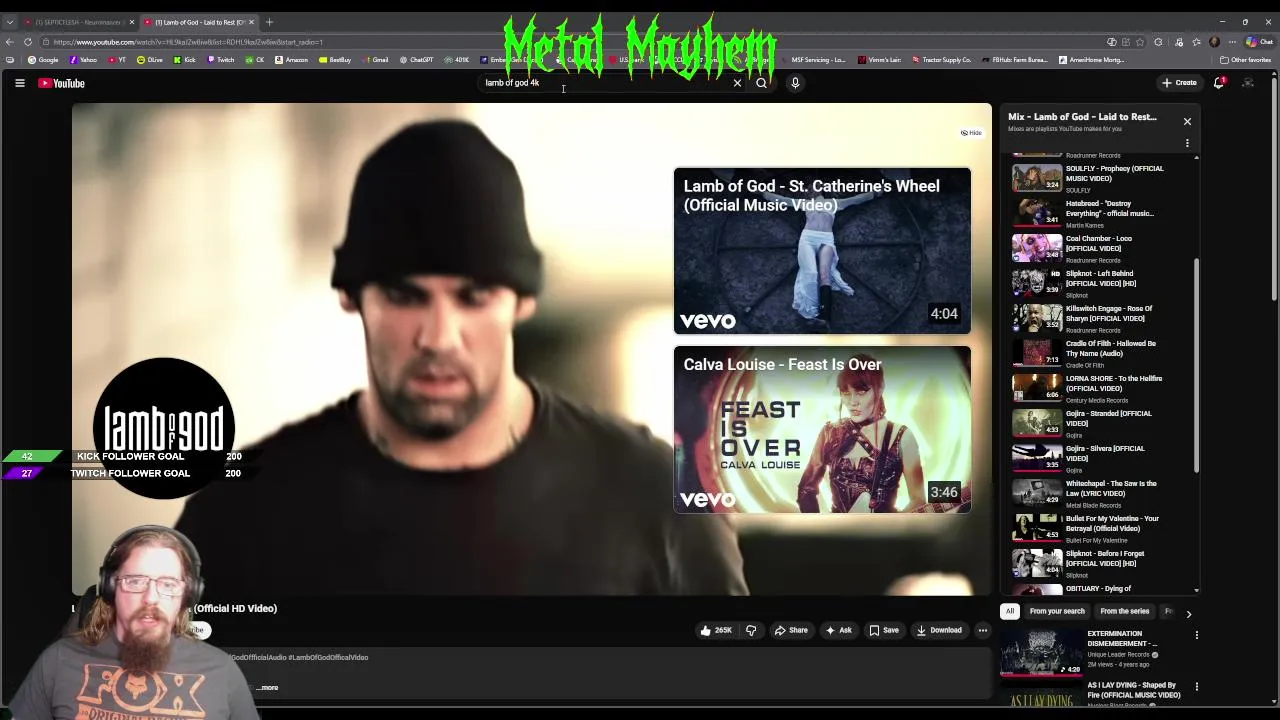Open the Google bookmark
The image size is (1280, 720).
click(x=43, y=60)
